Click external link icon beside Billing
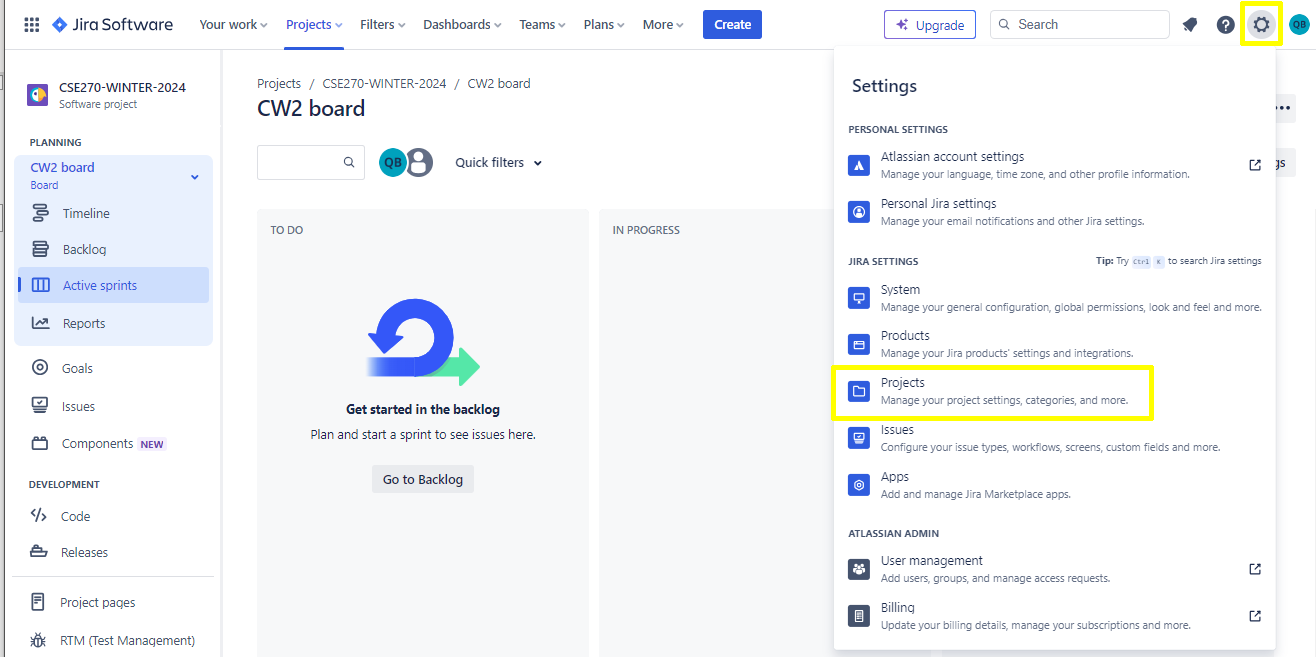Screen dimensions: 1316x657 pos(1255,616)
